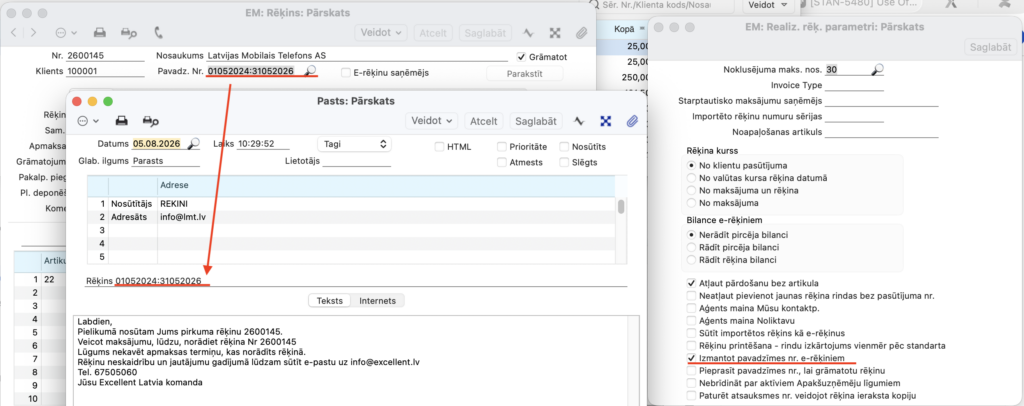
Task: Select No klientu pasūtījuma radio button
Action: (692, 165)
